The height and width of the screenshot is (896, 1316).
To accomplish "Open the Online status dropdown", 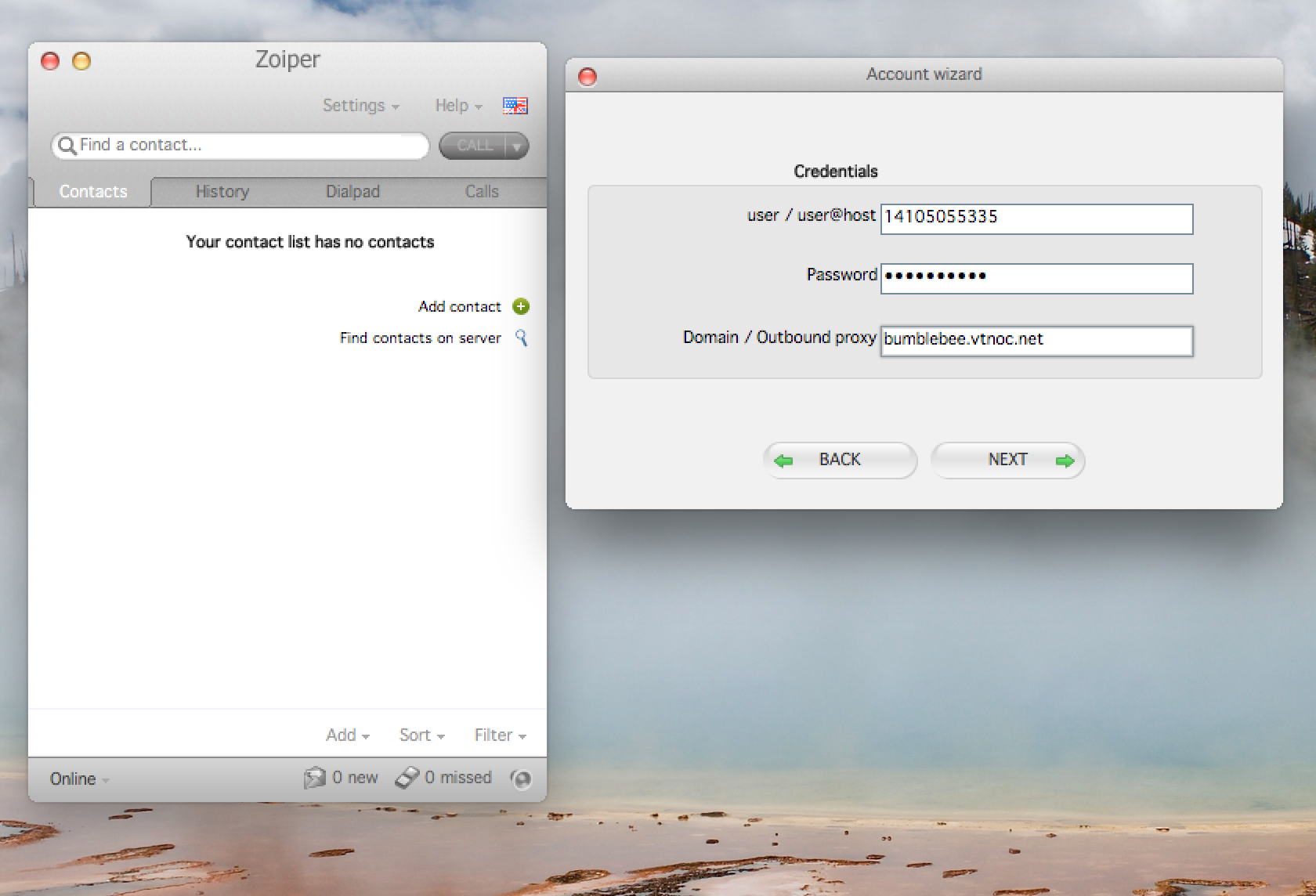I will coord(80,779).
